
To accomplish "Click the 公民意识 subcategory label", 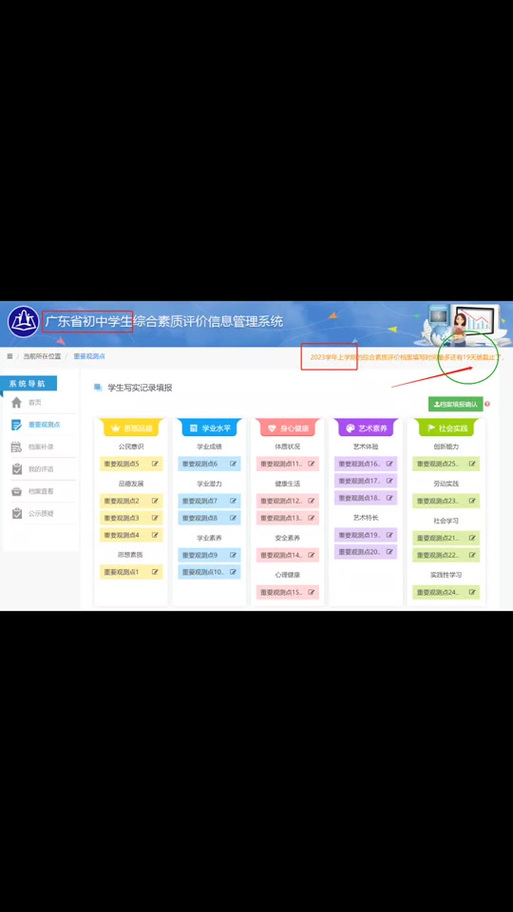I will [131, 447].
